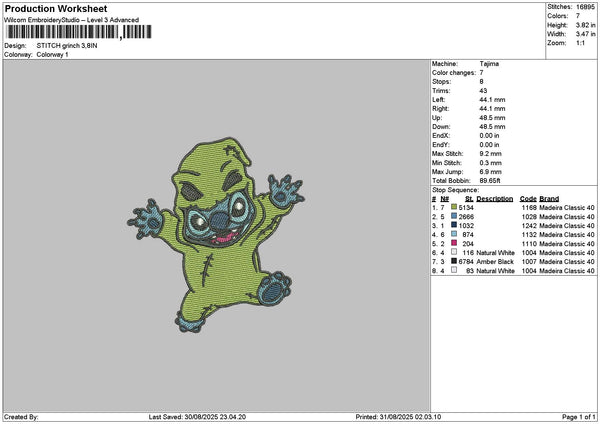Click the Left value 44.1 mm

coord(492,100)
